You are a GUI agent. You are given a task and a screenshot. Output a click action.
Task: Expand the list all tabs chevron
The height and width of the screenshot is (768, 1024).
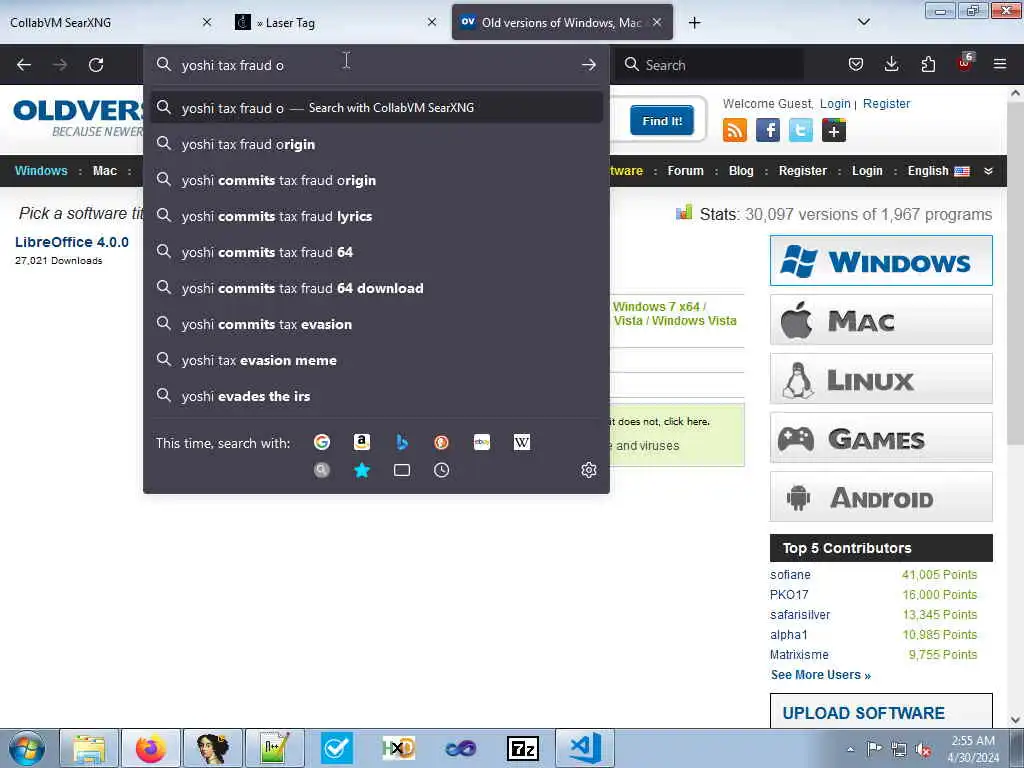click(863, 22)
